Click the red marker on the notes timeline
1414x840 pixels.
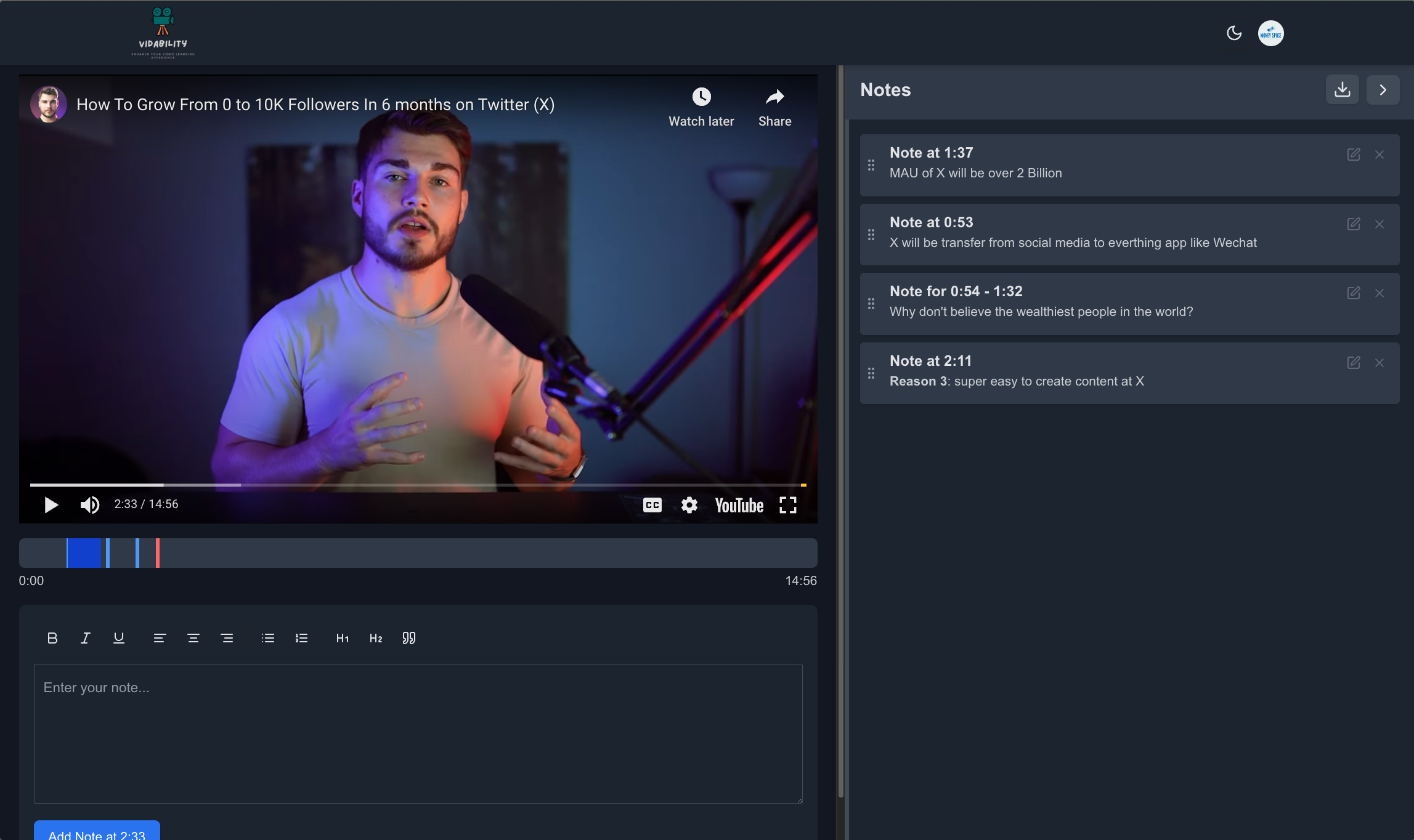[158, 553]
